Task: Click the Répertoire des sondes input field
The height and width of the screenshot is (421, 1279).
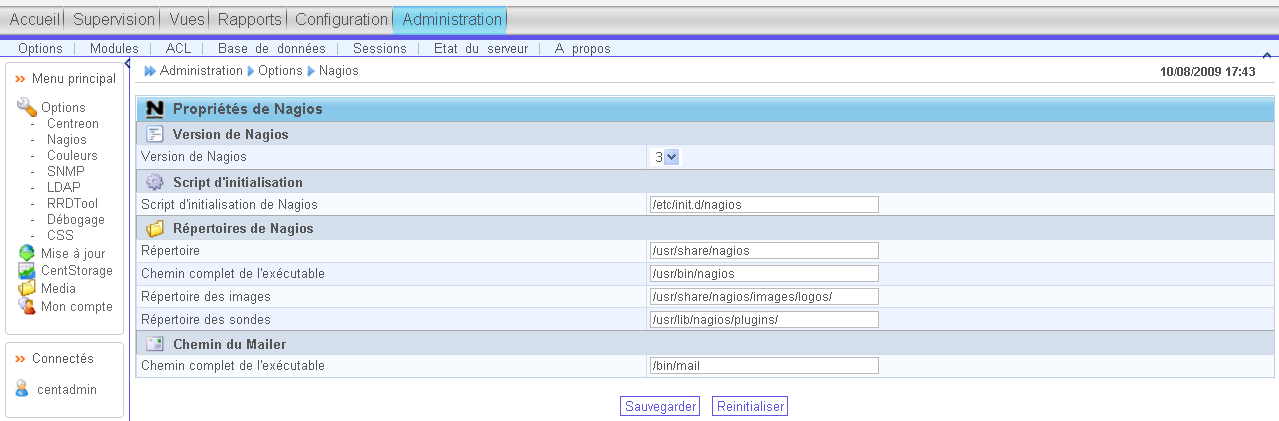Action: pos(763,320)
